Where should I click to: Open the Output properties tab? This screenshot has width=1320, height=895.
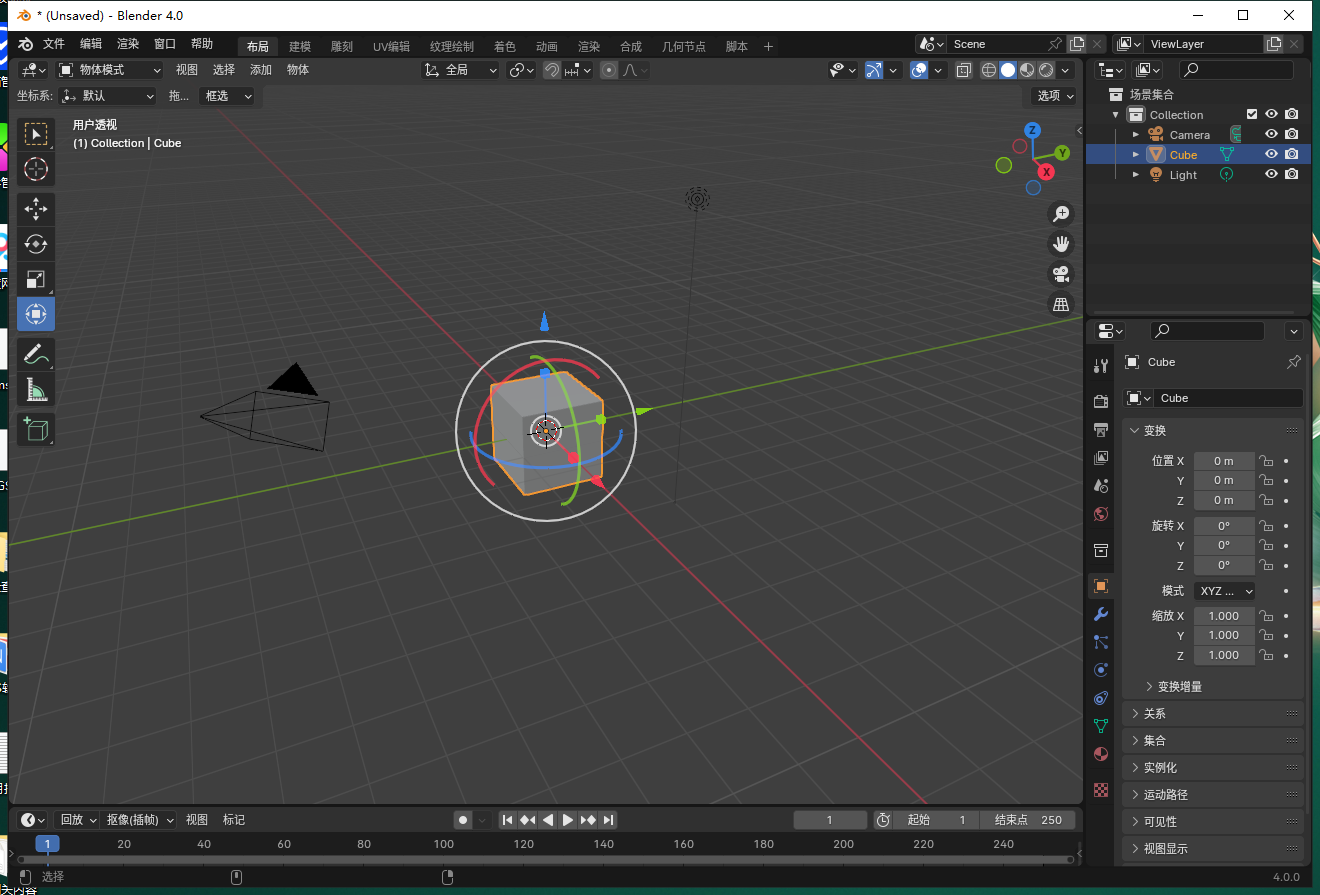click(1101, 429)
